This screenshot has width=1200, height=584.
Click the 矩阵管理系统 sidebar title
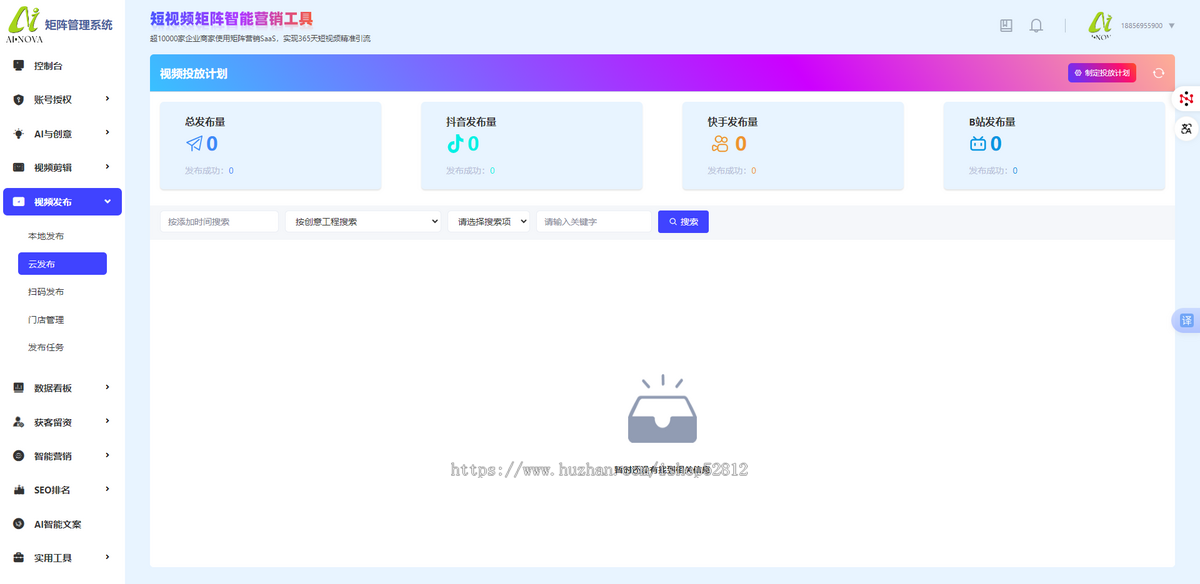click(x=79, y=25)
